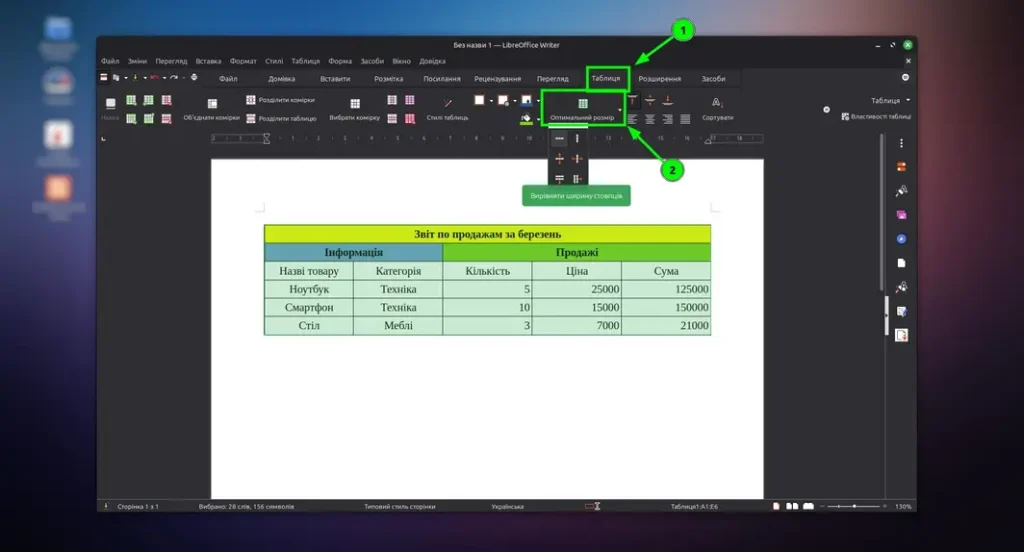Image resolution: width=1024 pixels, height=552 pixels.
Task: Toggle the menubar icon in quick toolbar
Action: pos(103,77)
